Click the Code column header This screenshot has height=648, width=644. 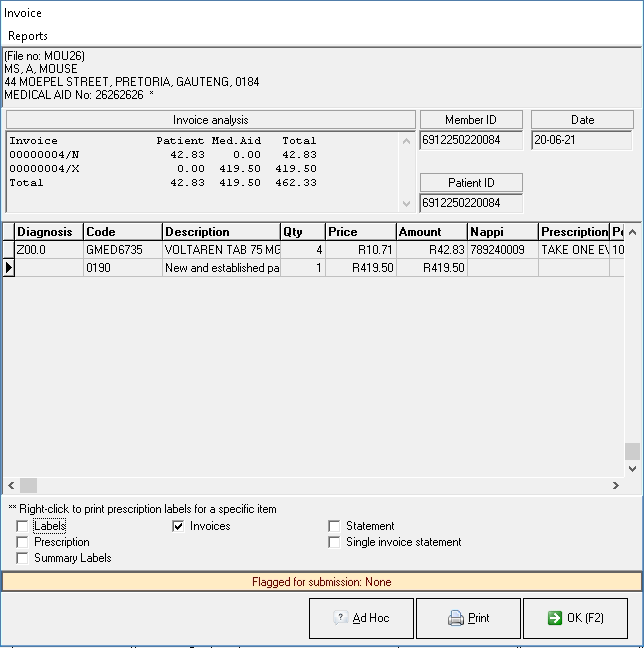pyautogui.click(x=122, y=232)
